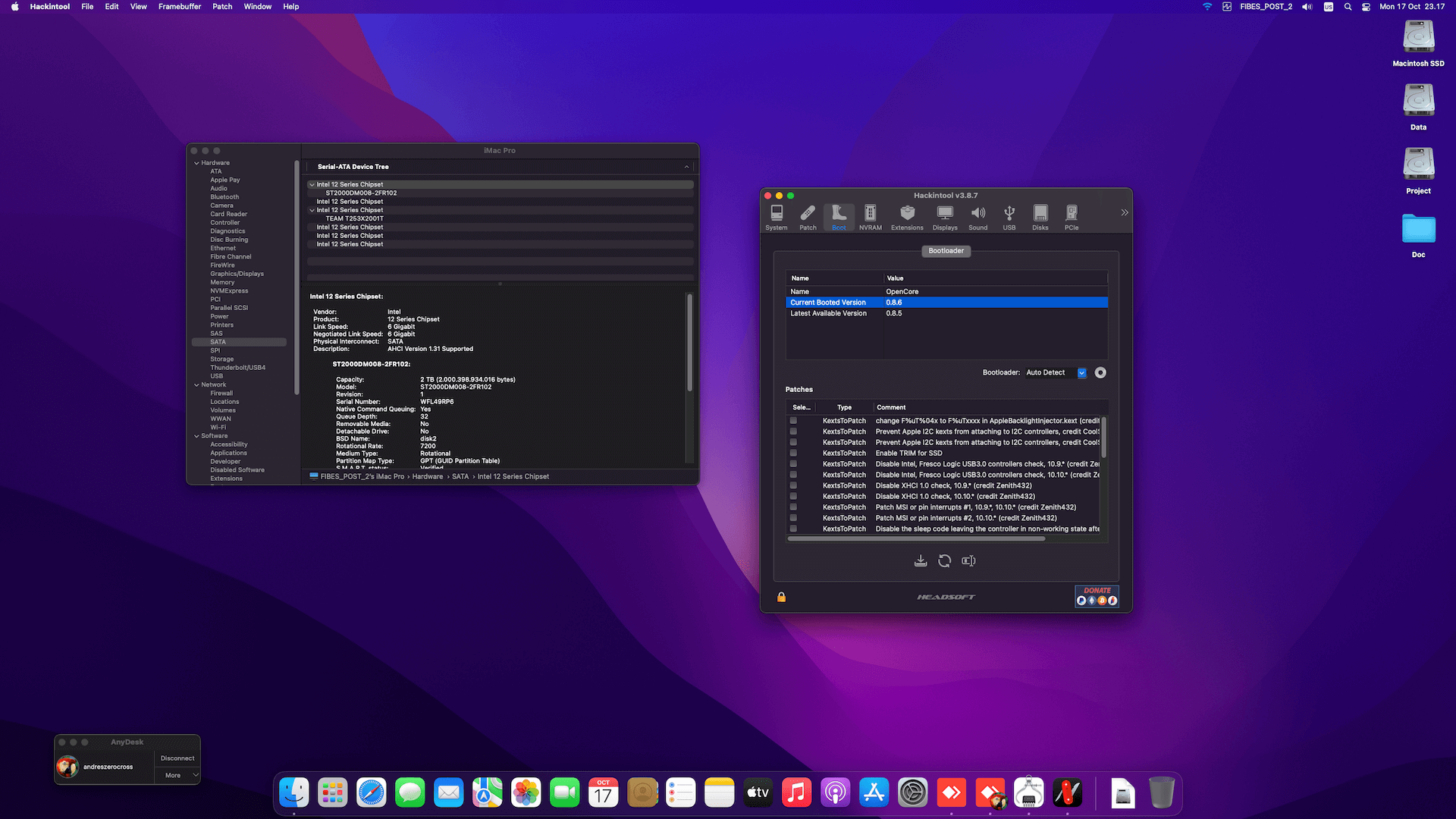Screen dimensions: 1456x819
Task: Check Fresco Logic USB3.0 check 10.10.* patch
Action: (x=793, y=475)
